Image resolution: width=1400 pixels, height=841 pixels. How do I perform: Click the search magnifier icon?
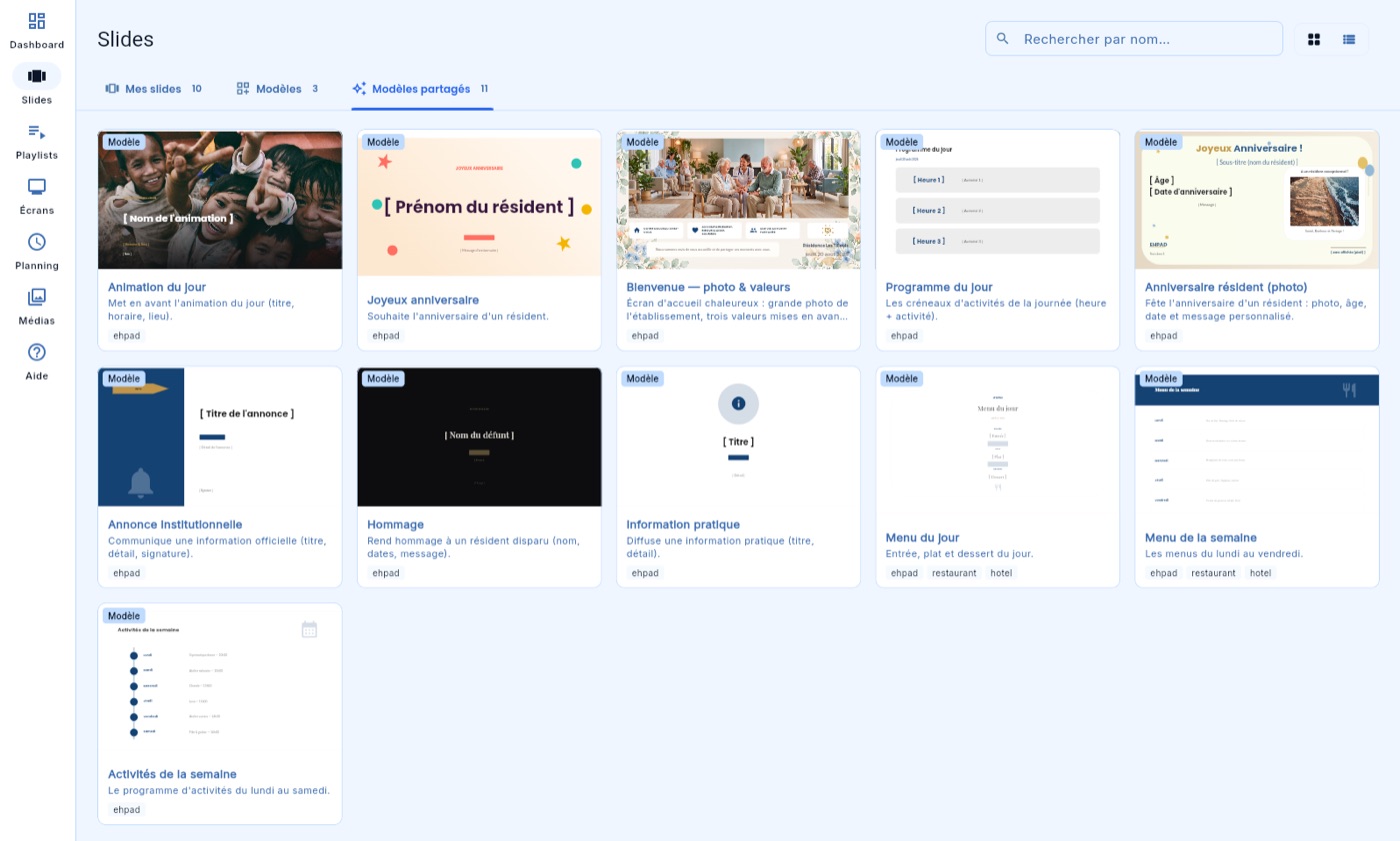tap(1003, 39)
